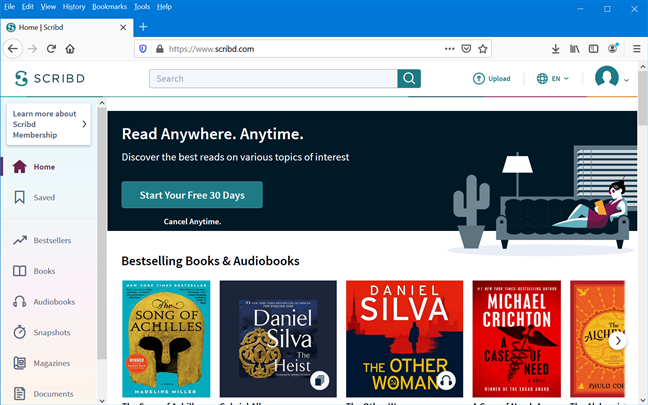This screenshot has width=648, height=405.
Task: Close the Home | Scribd tab
Action: click(x=123, y=27)
